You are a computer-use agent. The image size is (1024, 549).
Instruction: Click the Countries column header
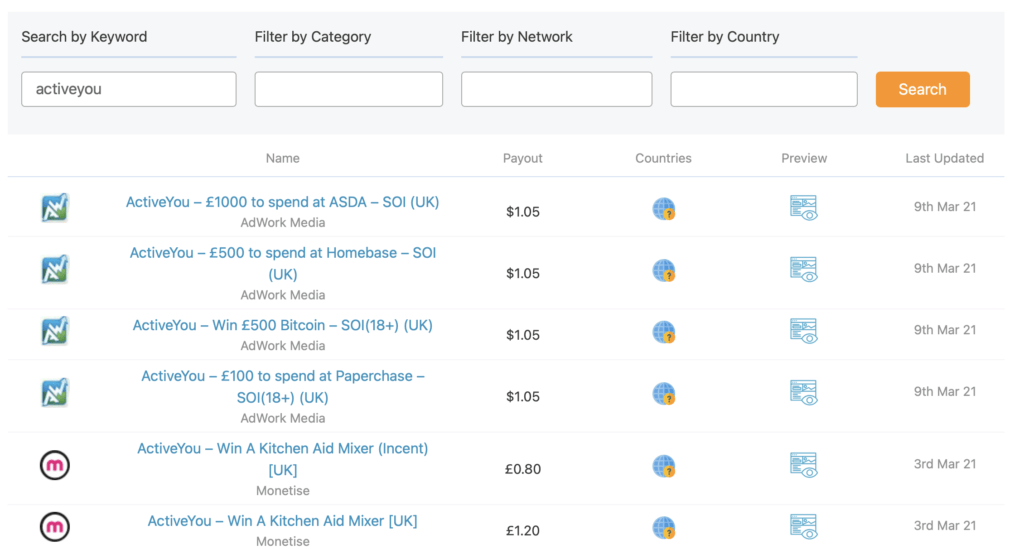pyautogui.click(x=664, y=158)
